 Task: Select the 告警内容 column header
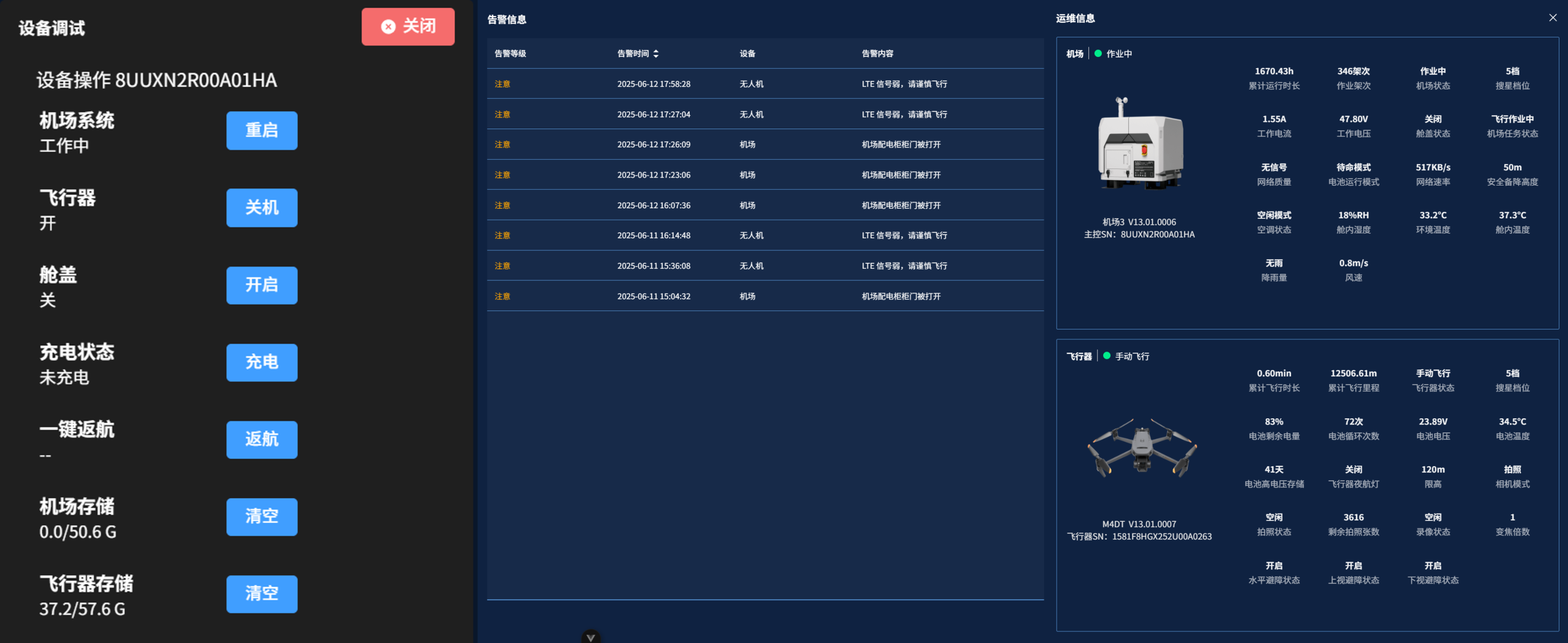tap(877, 54)
